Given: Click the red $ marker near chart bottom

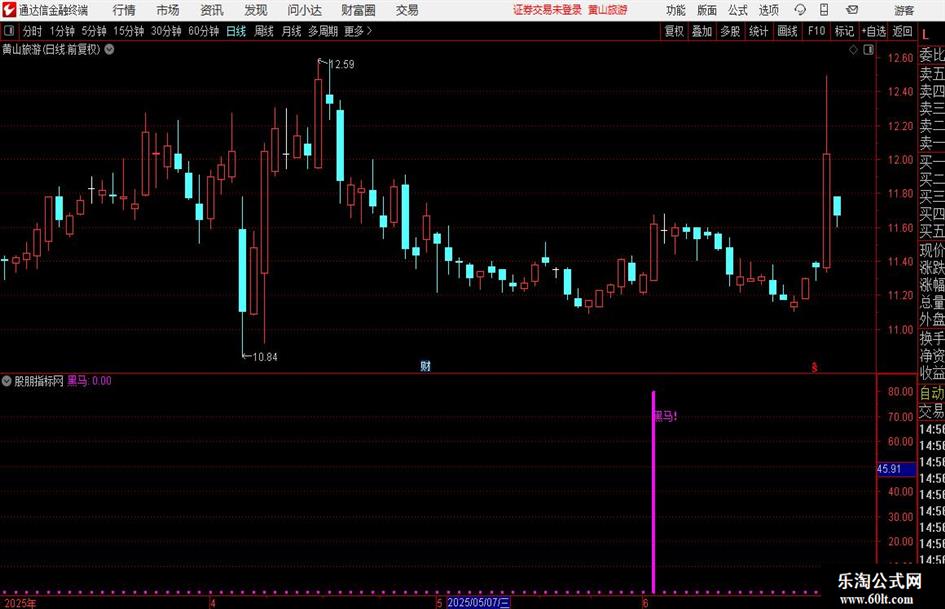Looking at the screenshot, I should tap(815, 367).
